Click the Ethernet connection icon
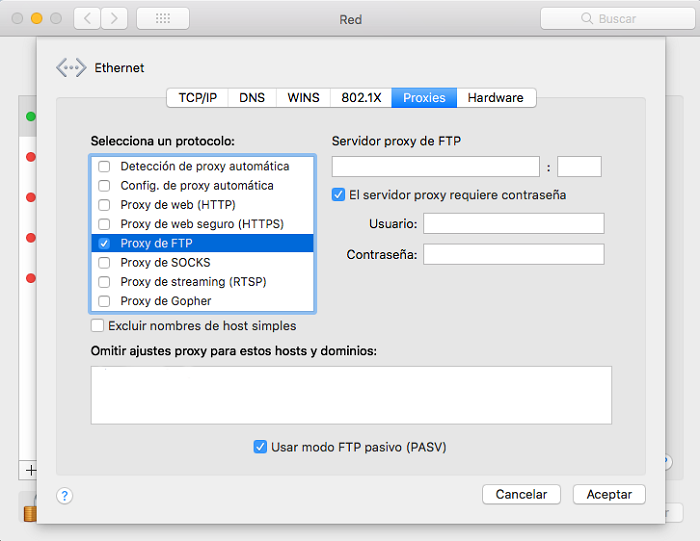 [x=71, y=68]
